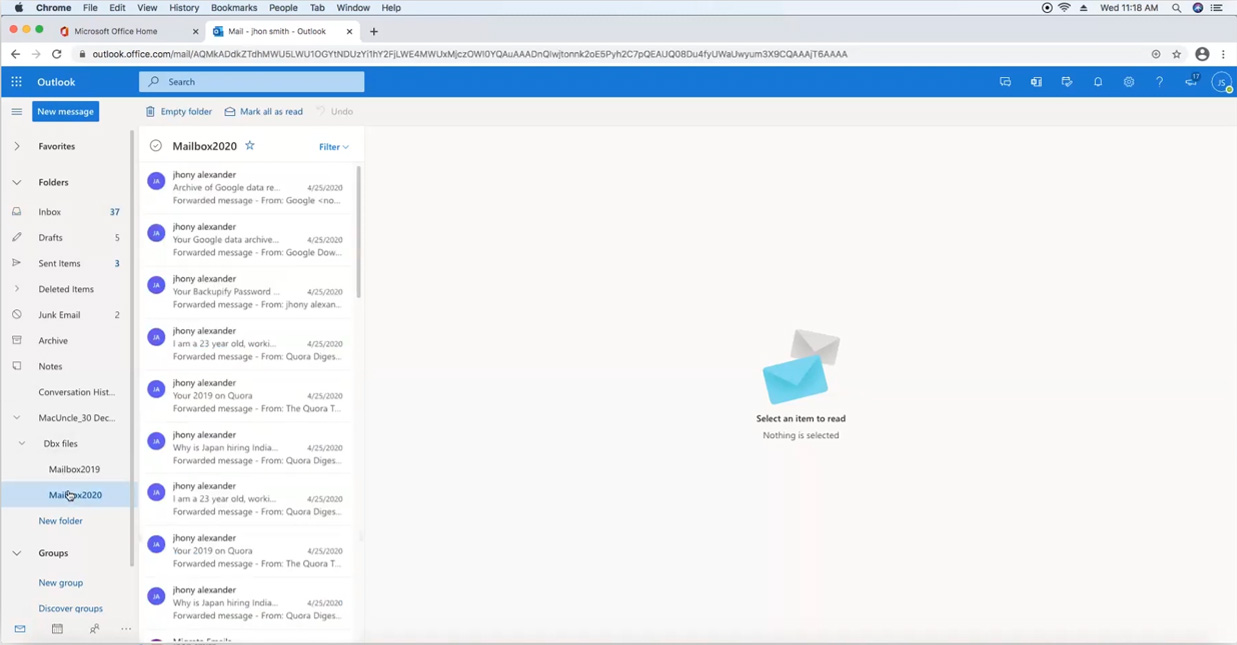Screen dimensions: 1237x645
Task: Open the JS profile avatar
Action: (x=1221, y=82)
